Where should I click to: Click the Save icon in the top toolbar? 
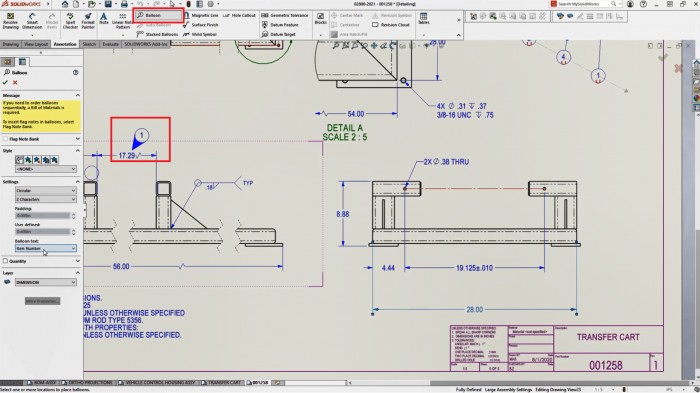point(108,4)
